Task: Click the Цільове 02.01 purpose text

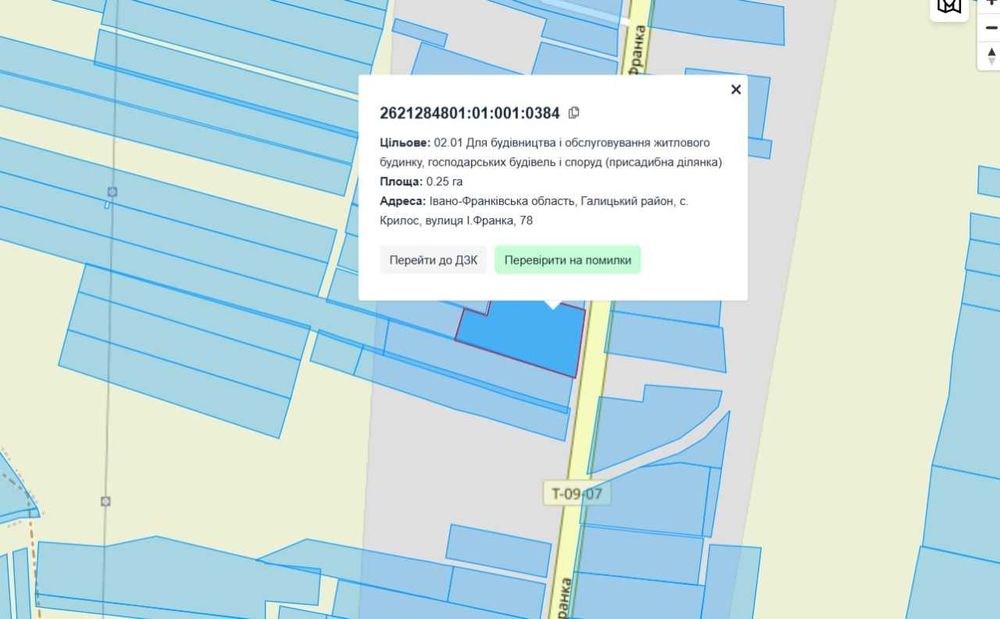Action: (x=551, y=152)
